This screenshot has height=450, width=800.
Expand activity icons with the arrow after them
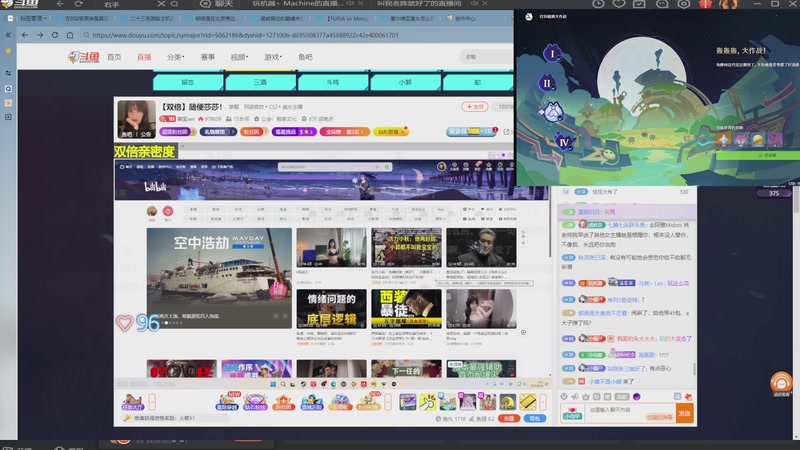388,402
